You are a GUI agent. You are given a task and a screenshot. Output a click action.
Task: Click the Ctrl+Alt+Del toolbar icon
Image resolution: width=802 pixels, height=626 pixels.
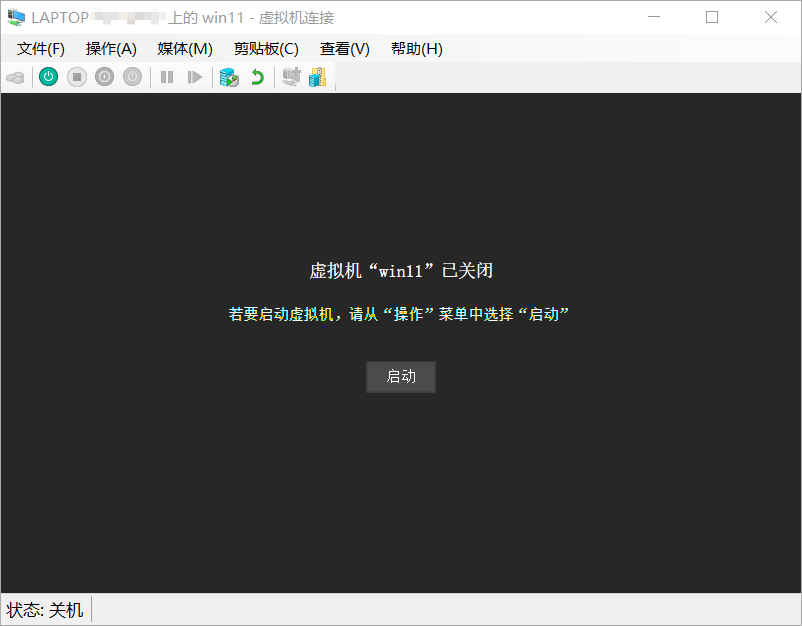15,77
